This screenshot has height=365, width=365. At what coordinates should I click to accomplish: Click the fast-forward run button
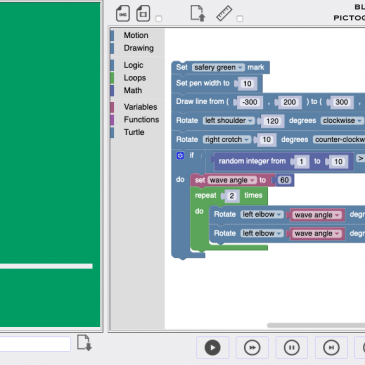click(252, 348)
